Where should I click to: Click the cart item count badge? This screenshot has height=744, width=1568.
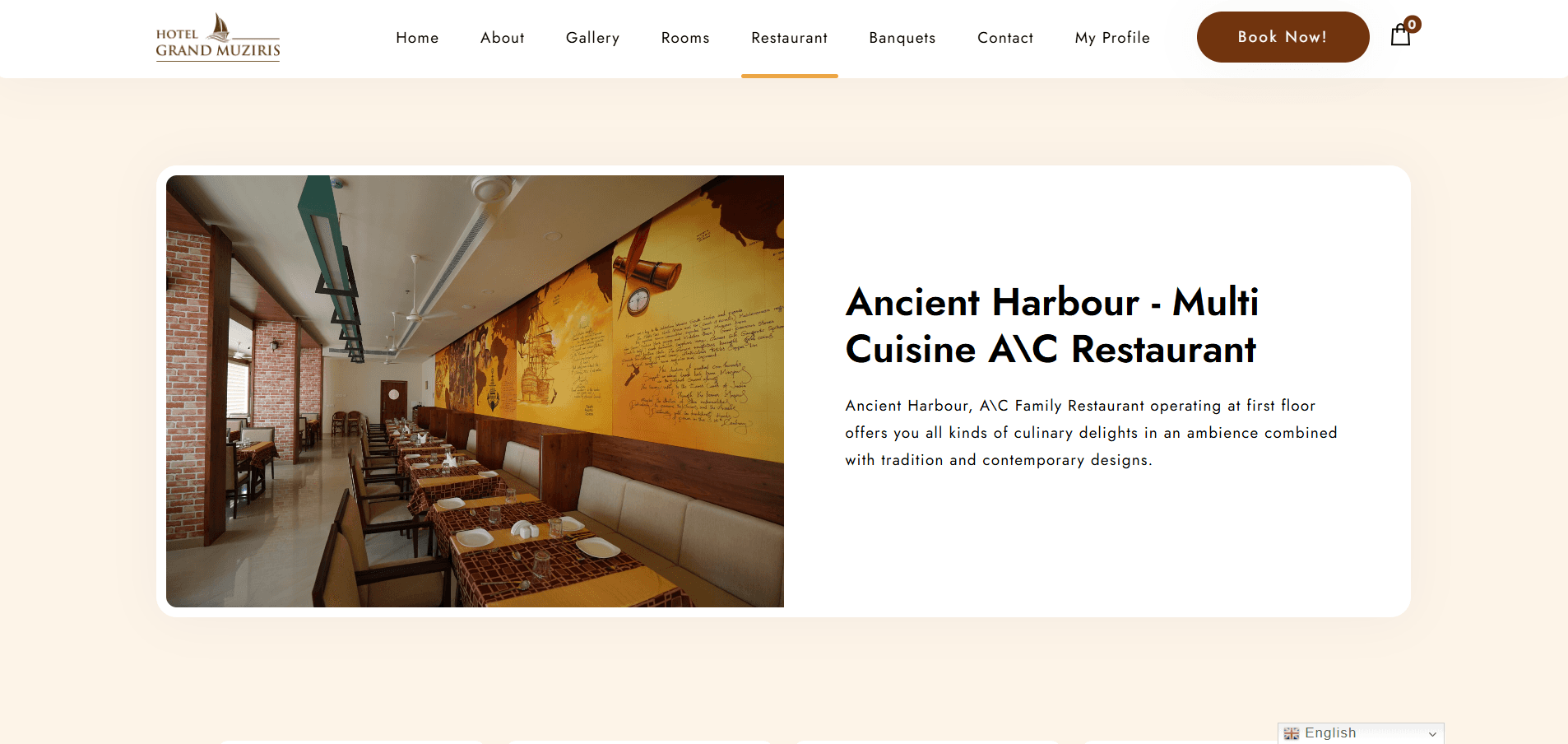(1413, 24)
